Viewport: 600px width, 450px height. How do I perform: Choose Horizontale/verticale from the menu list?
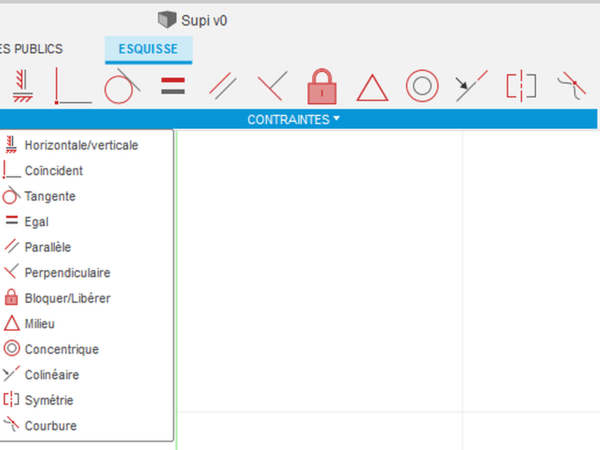[81, 145]
